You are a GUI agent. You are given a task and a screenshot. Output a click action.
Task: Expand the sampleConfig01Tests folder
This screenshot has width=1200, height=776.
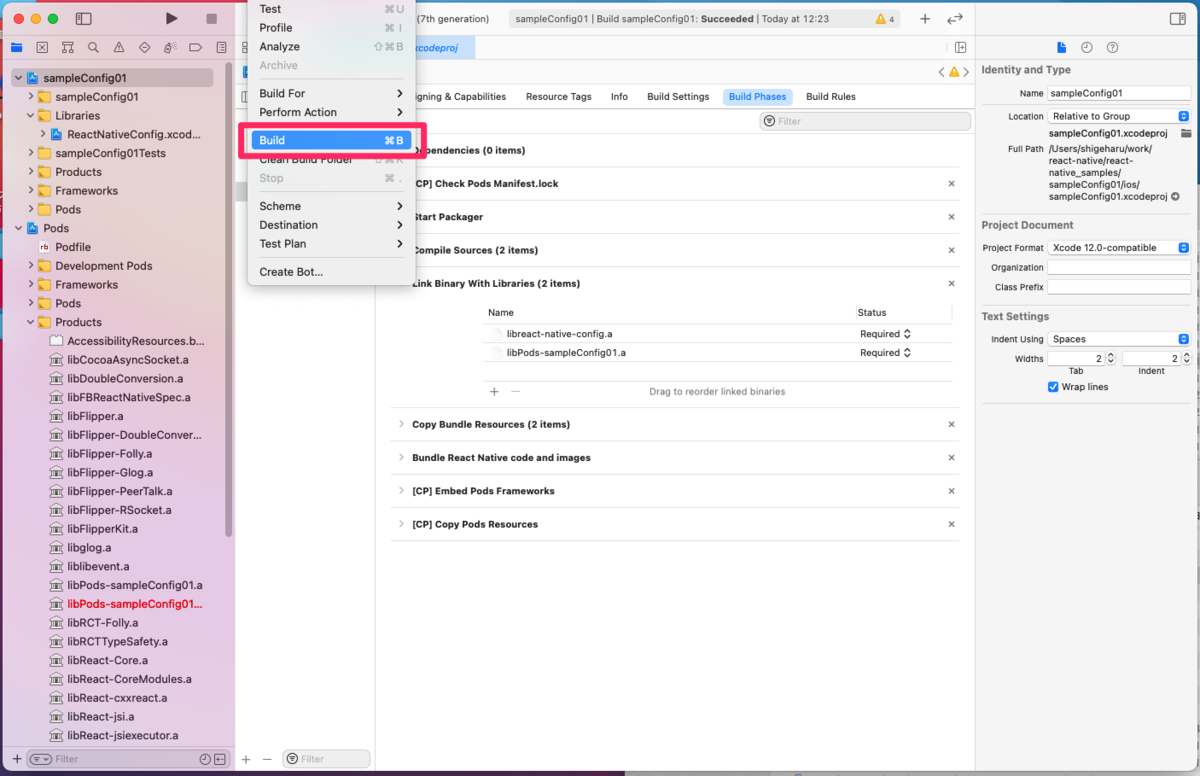(x=31, y=153)
